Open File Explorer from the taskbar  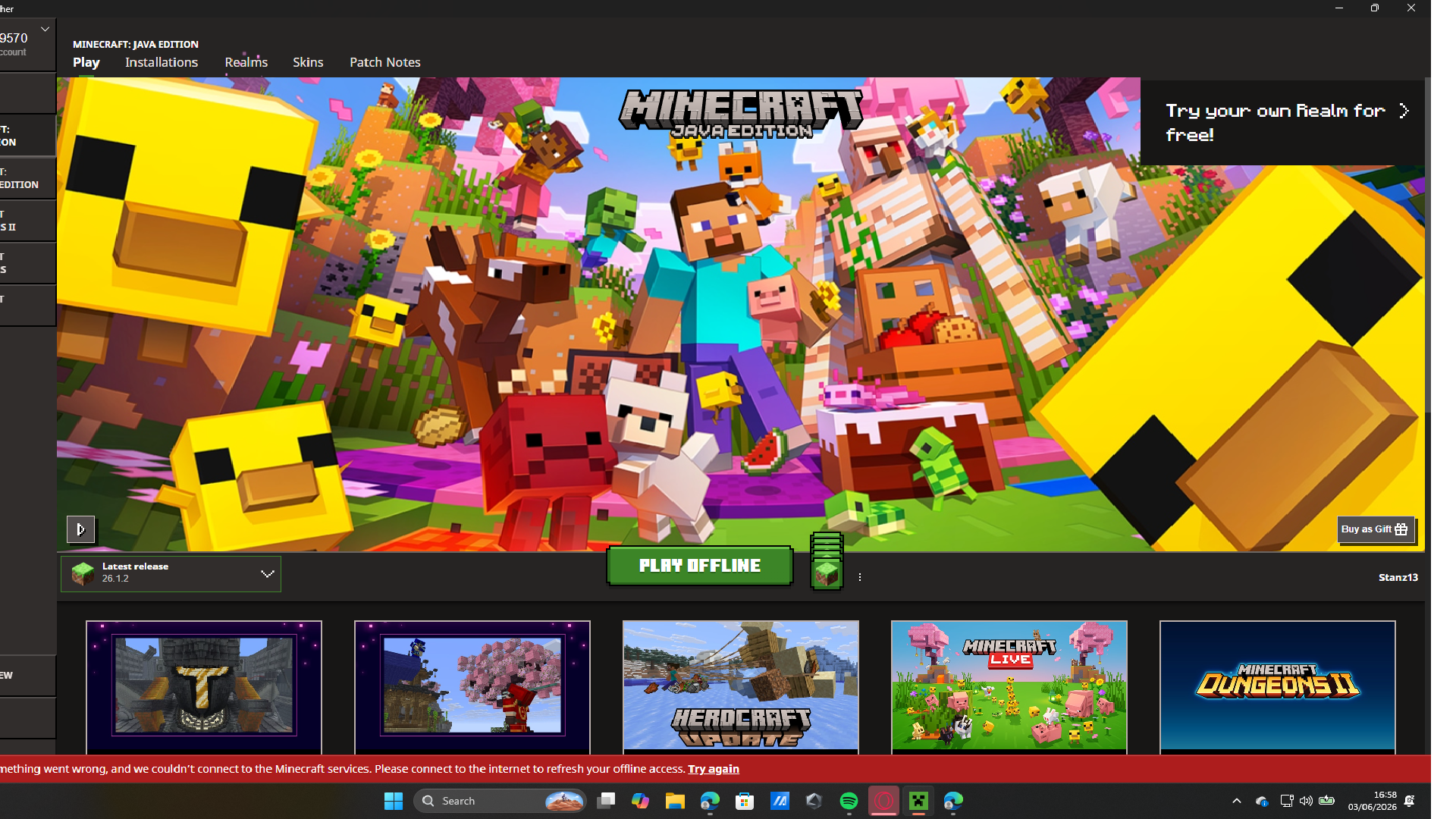(x=675, y=801)
